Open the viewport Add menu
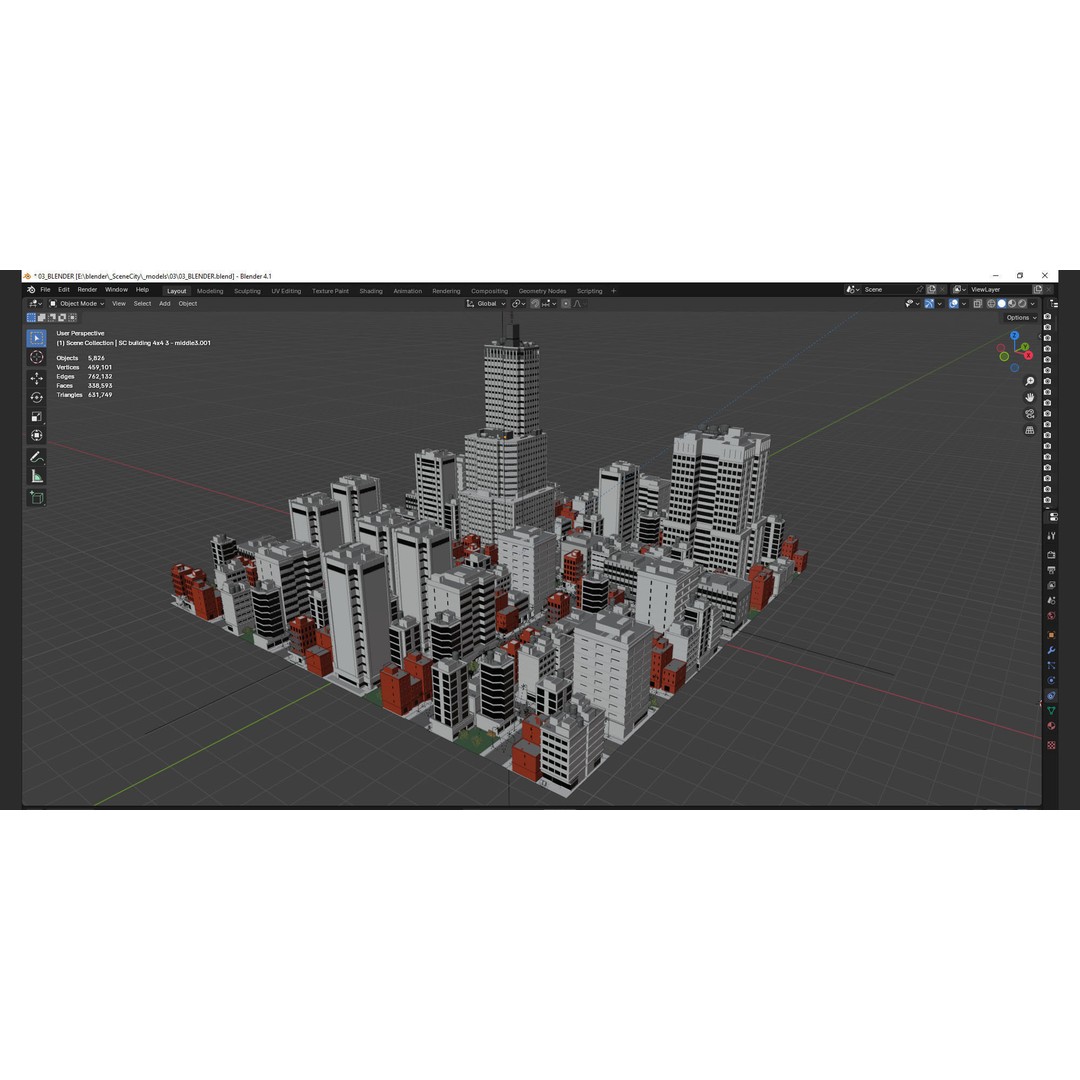1080x1080 pixels. [x=165, y=304]
